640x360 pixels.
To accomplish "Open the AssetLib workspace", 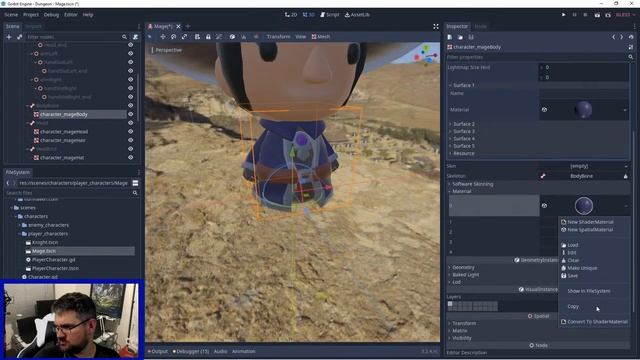I will tap(357, 15).
